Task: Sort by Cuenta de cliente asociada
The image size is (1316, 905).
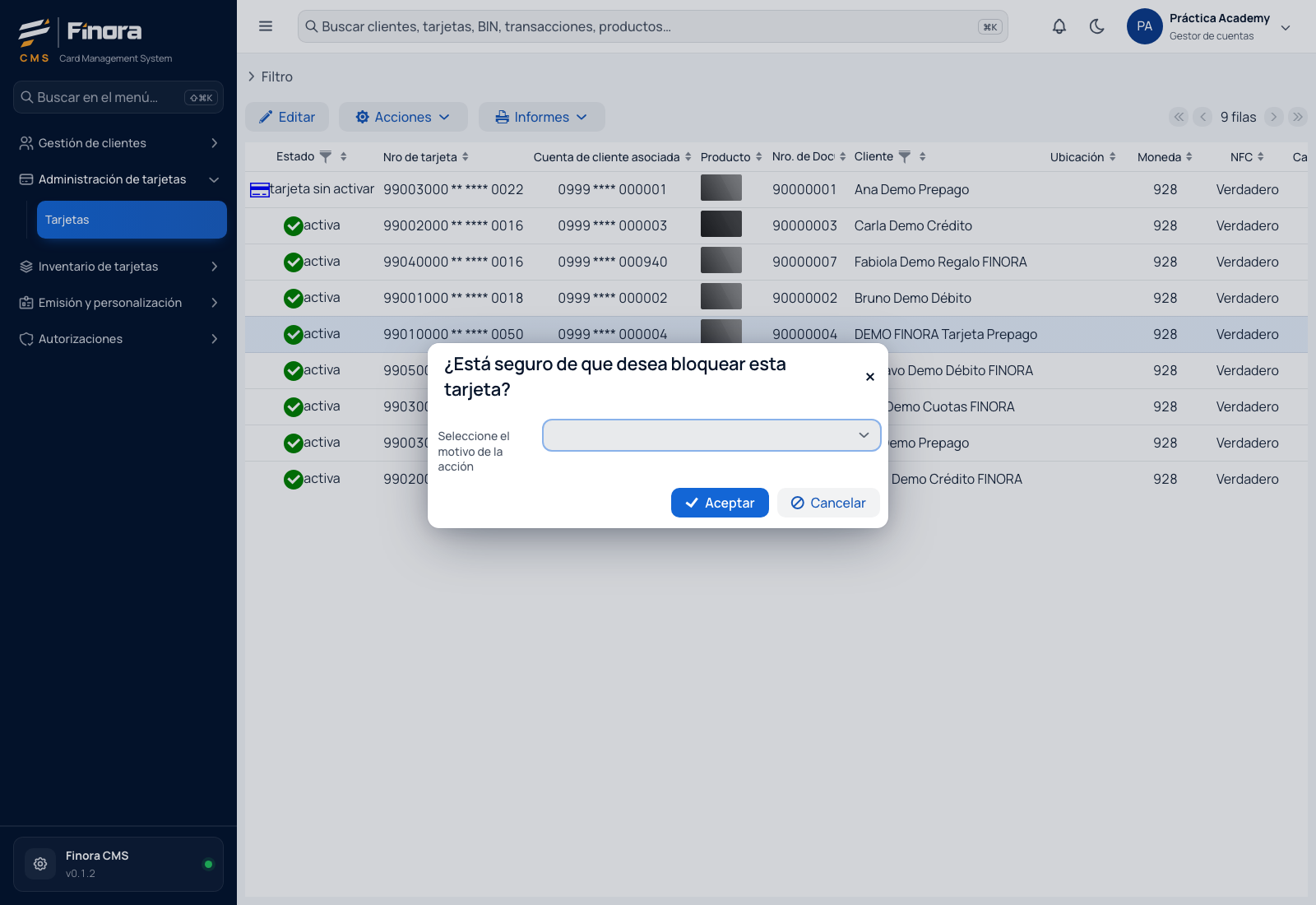Action: pos(688,156)
